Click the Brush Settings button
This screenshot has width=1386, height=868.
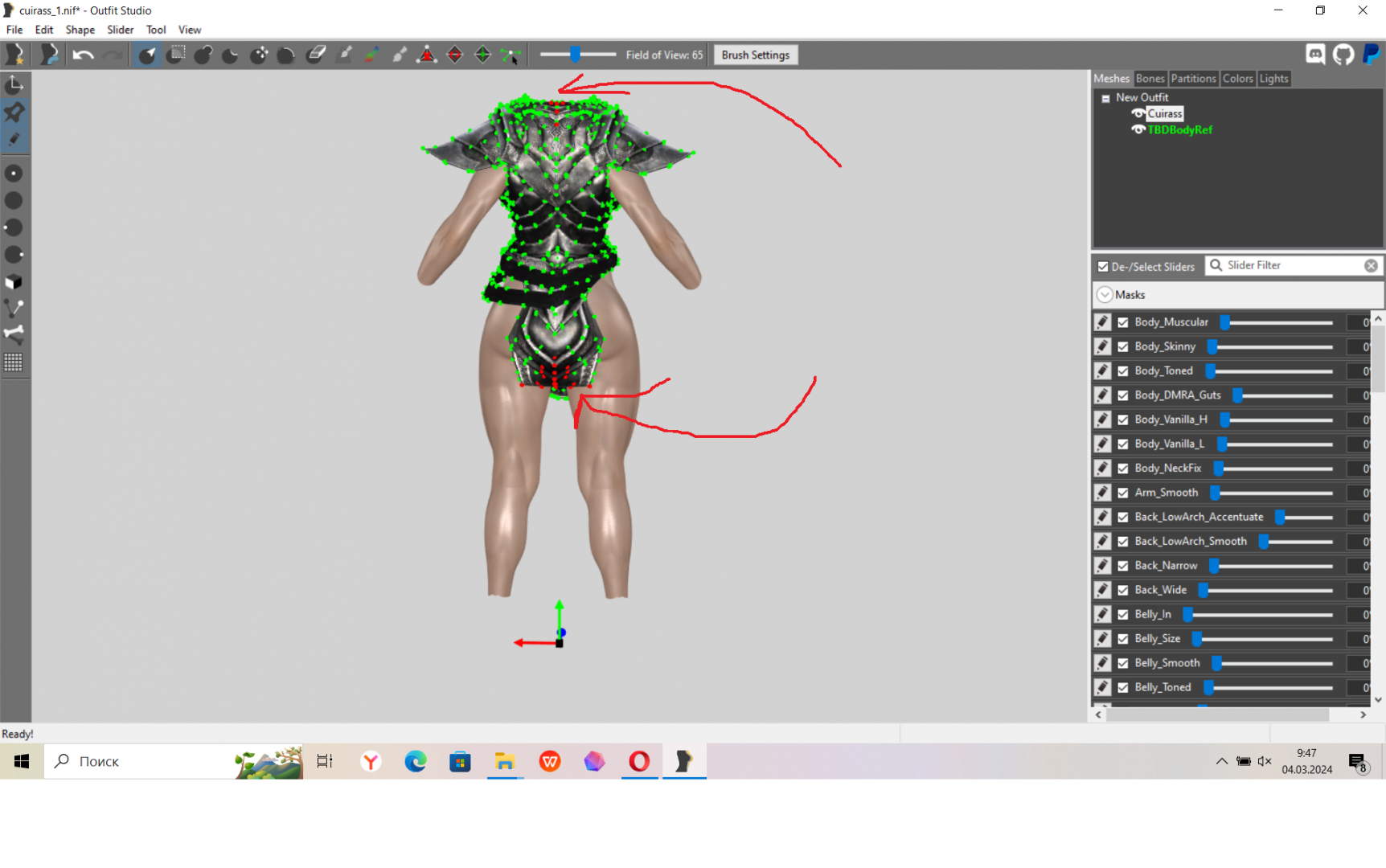755,55
